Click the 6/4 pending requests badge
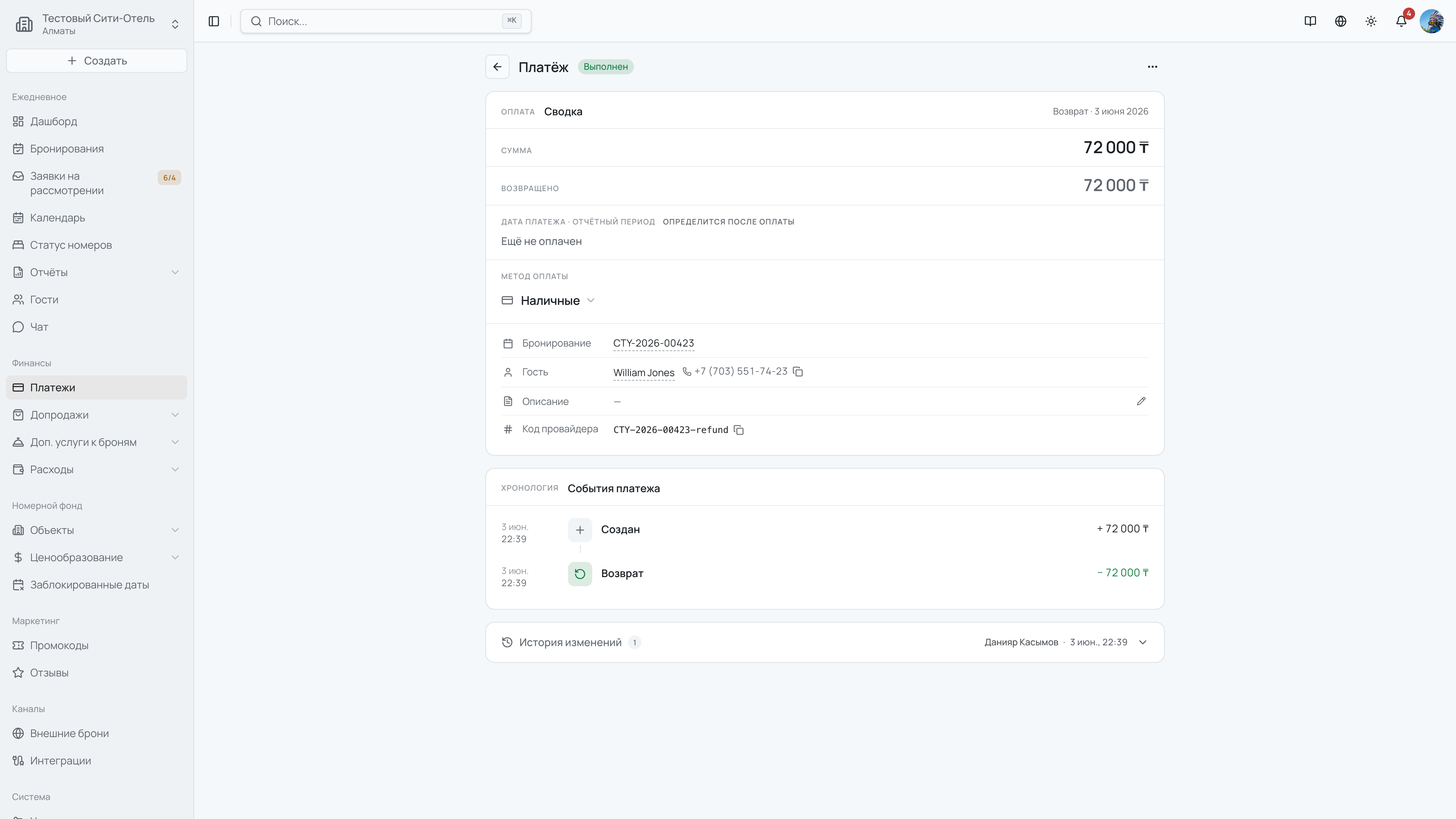 point(169,177)
